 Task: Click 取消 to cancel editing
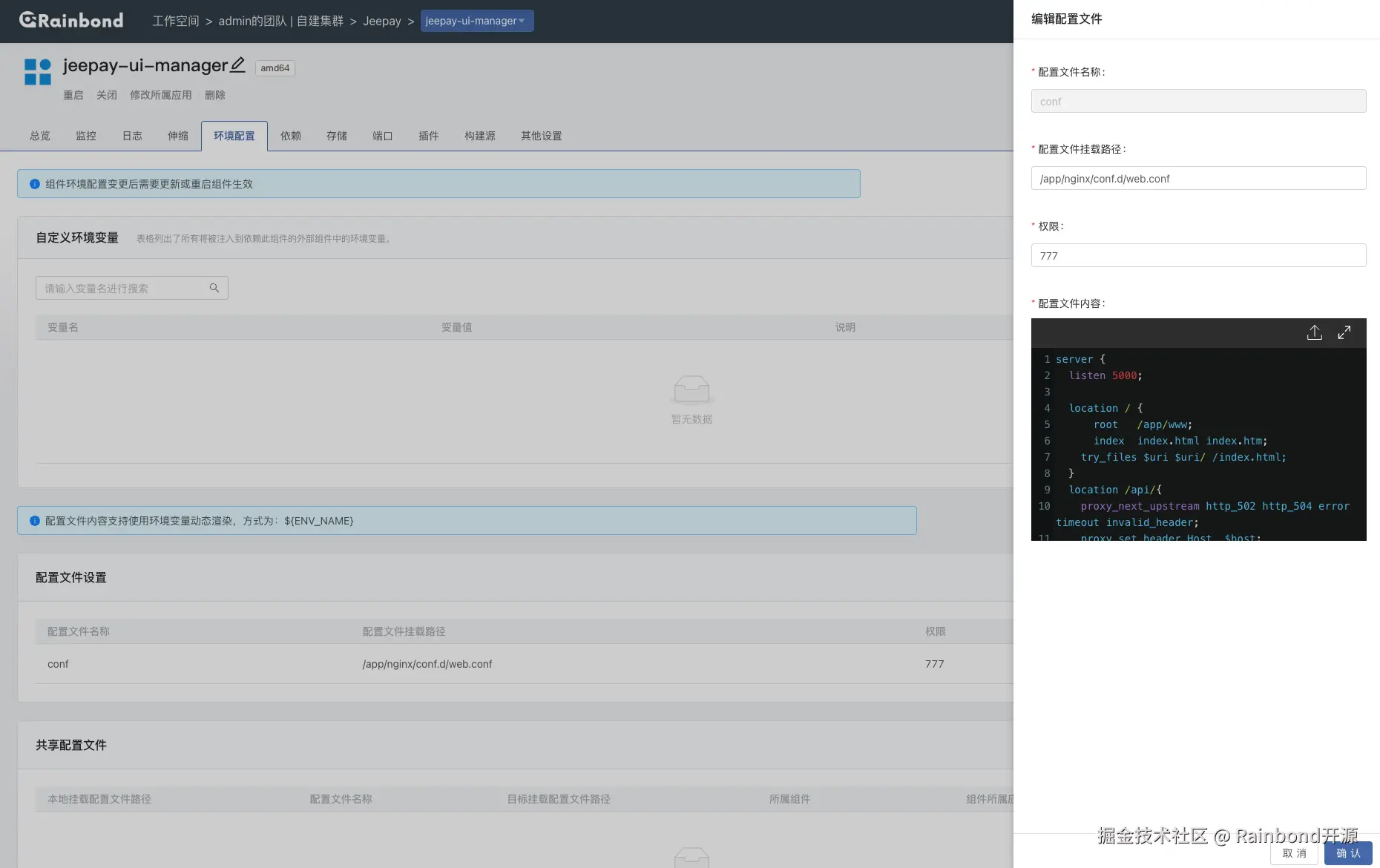pyautogui.click(x=1294, y=853)
